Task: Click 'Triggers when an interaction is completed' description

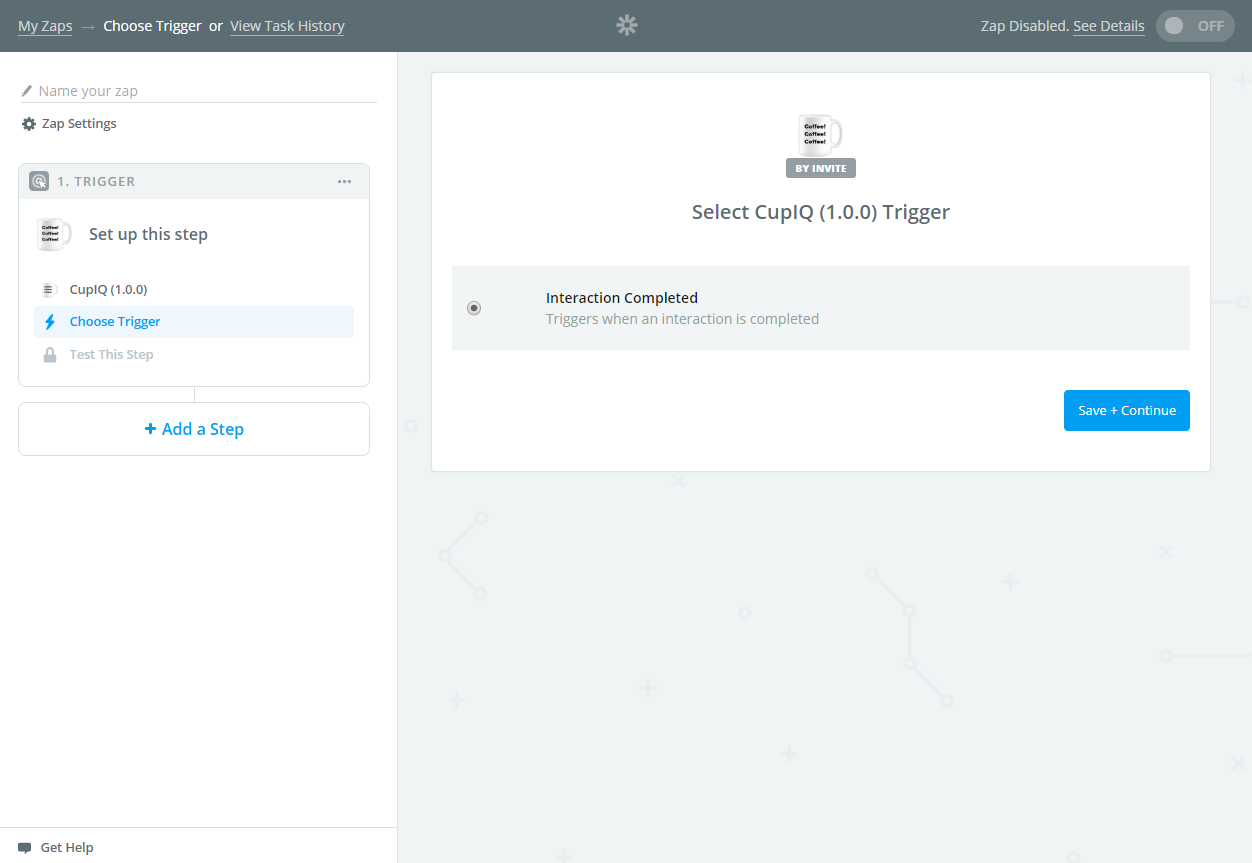Action: click(682, 319)
